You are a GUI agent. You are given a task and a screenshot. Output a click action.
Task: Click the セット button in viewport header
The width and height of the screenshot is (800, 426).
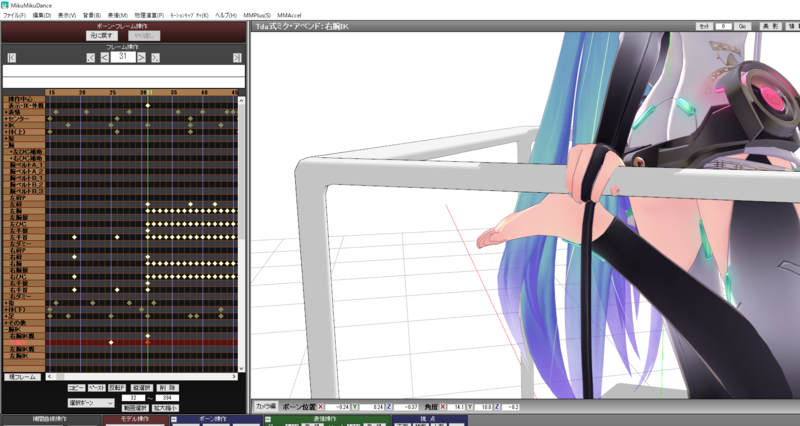tap(705, 26)
